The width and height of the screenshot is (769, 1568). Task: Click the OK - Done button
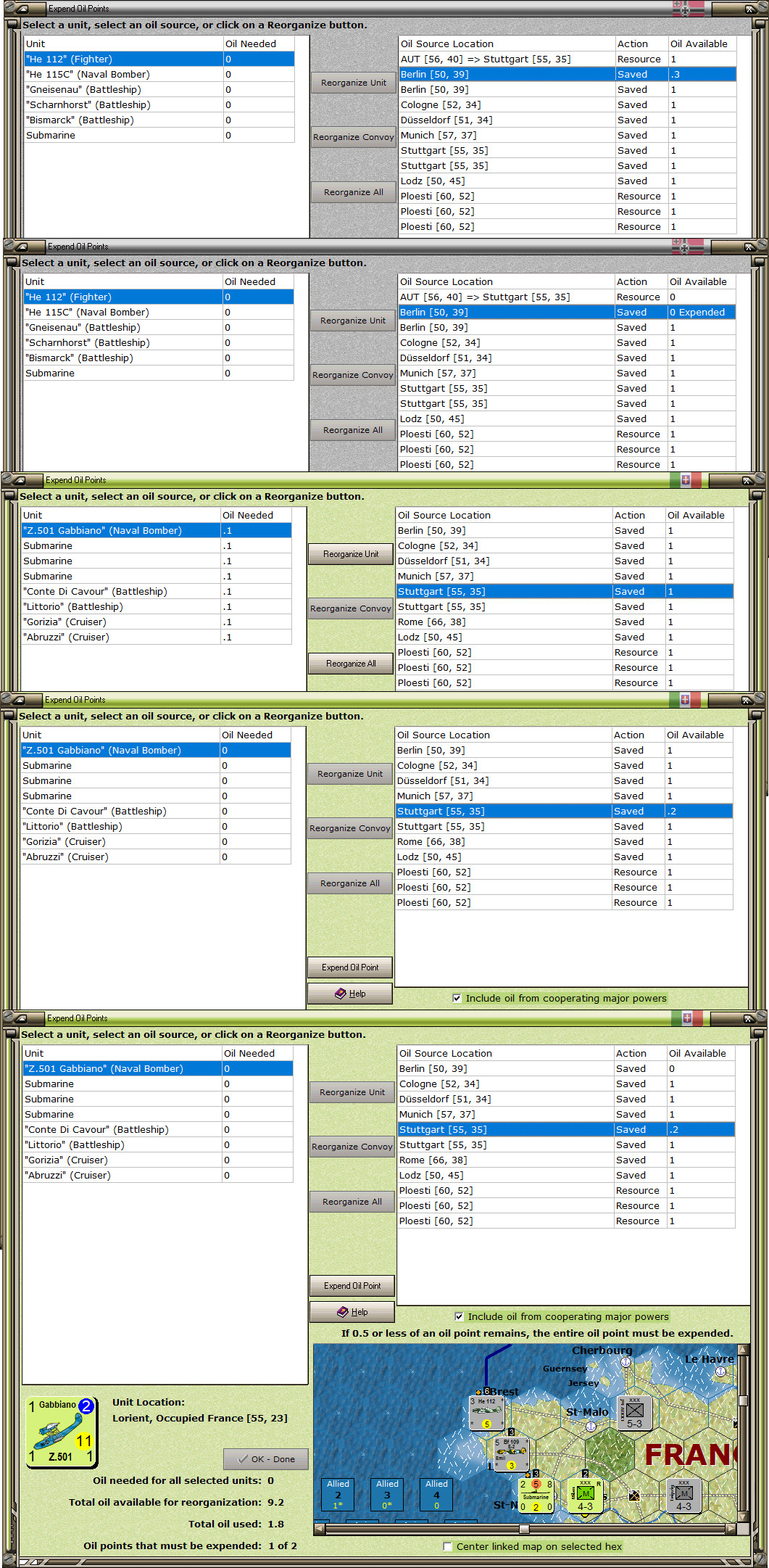coord(266,1459)
